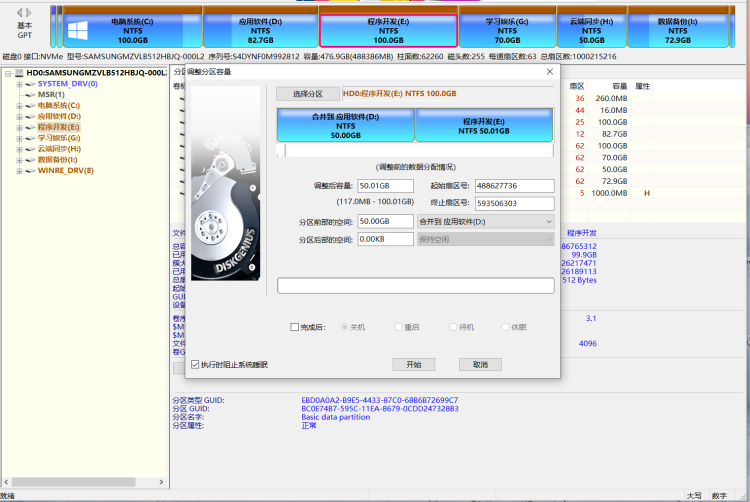Expand the SYSTEM_DRV(0) tree node
Screen dimensions: 750x502
20,84
